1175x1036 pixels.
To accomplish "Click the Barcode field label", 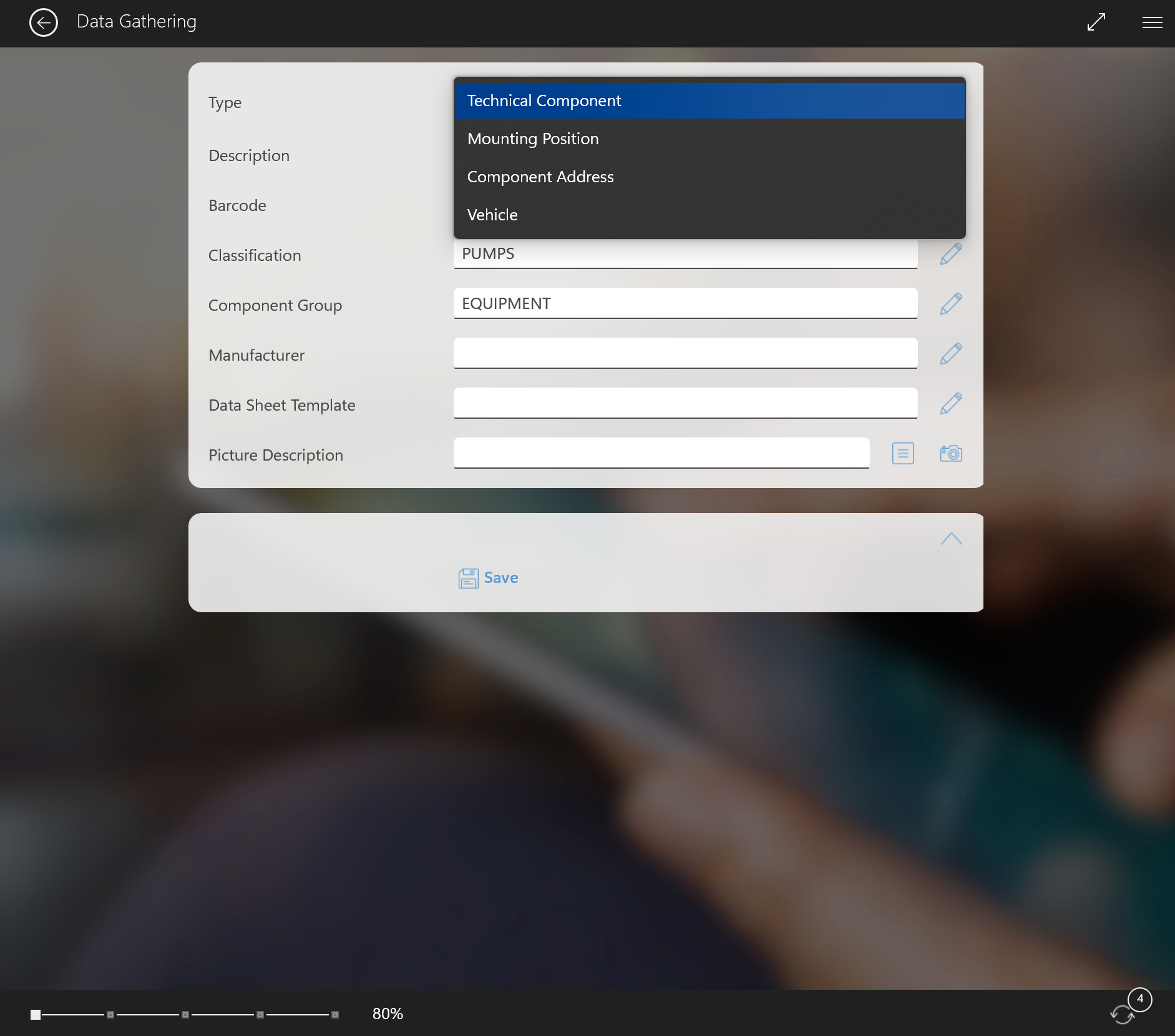I will click(x=237, y=205).
